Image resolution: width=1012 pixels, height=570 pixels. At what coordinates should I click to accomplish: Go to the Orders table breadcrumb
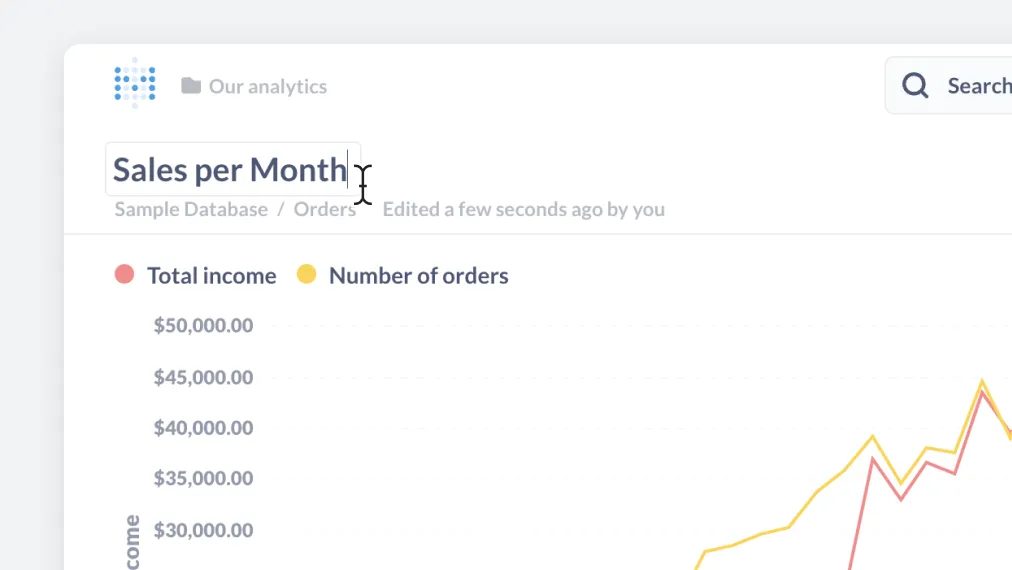coord(324,209)
